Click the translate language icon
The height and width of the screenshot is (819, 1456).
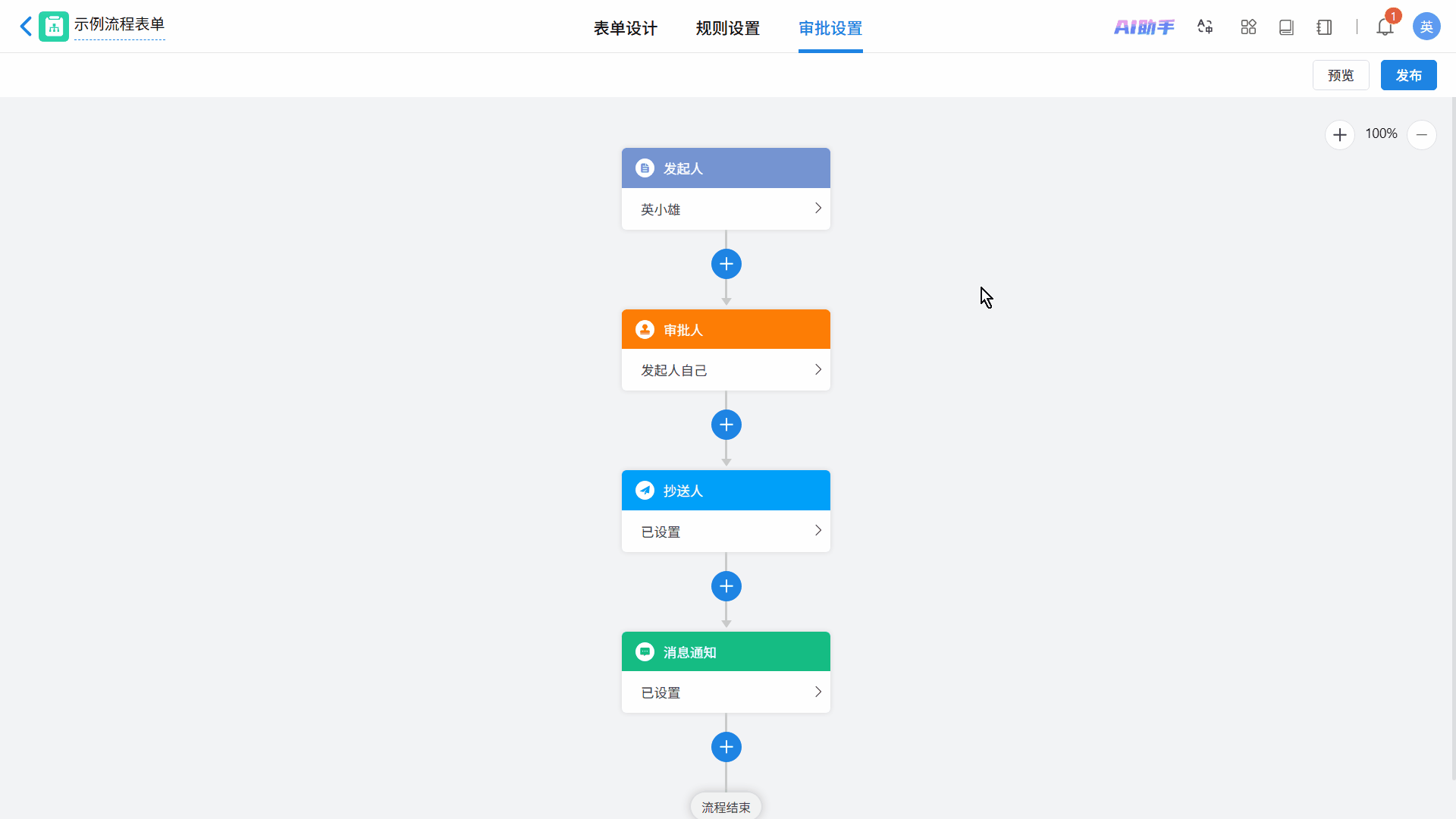[x=1205, y=27]
